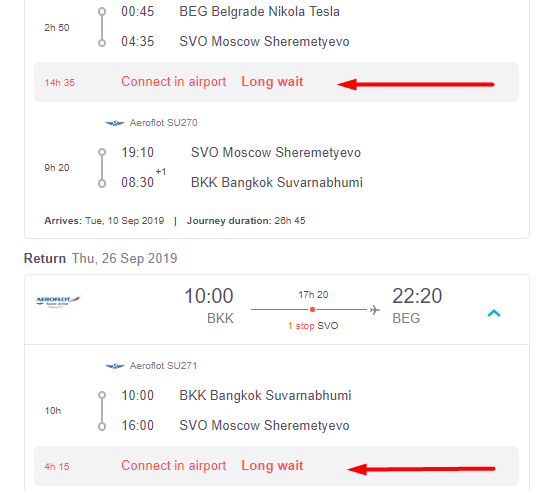Click the 1 stop SVO text
Screen dimensions: 553x490
coord(313,326)
